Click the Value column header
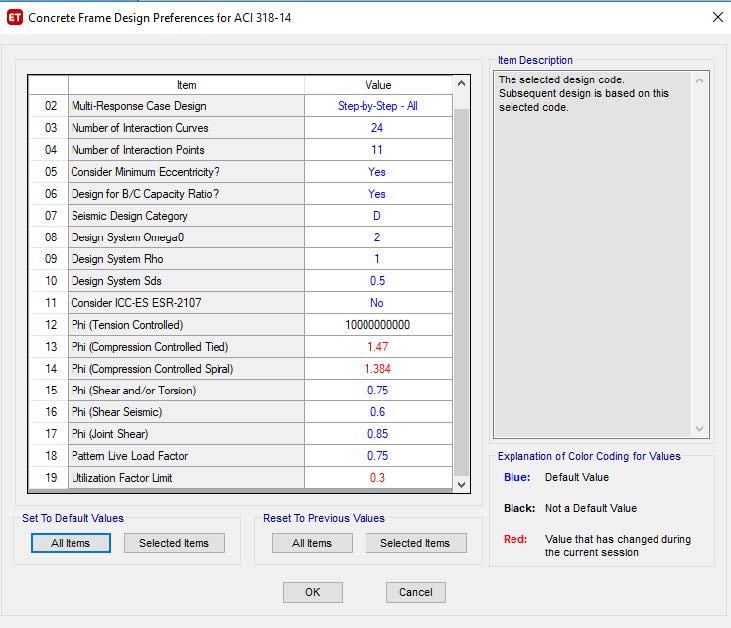 (378, 85)
